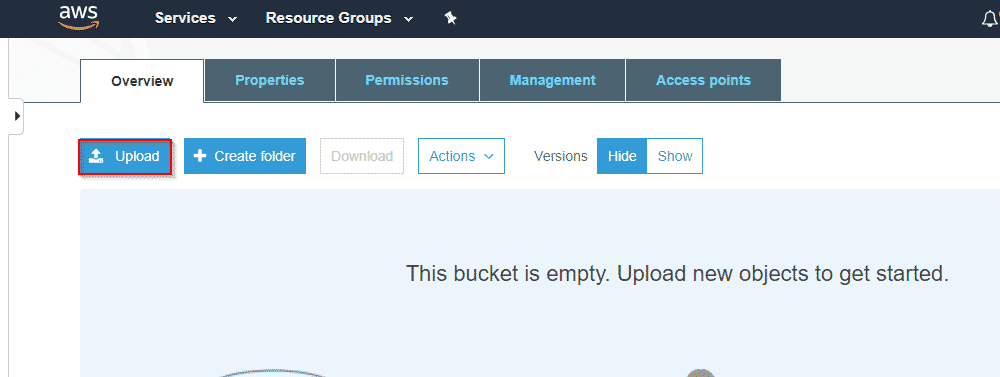Set Versions toggle to Hide
1000x377 pixels.
(x=622, y=156)
